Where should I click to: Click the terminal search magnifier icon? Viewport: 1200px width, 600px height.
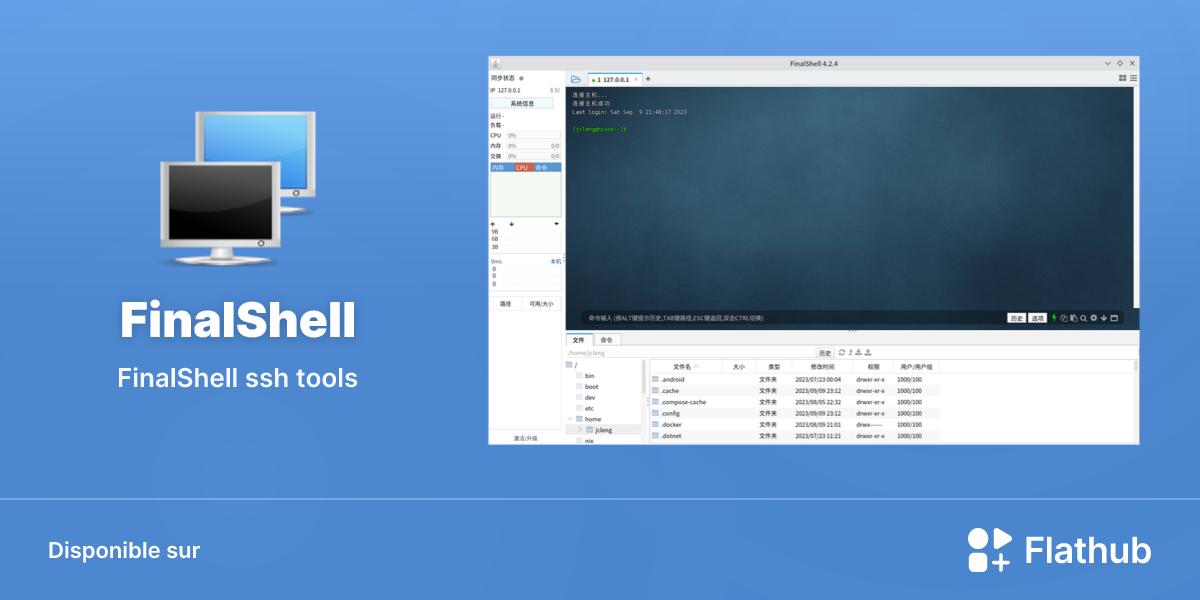[x=1083, y=318]
